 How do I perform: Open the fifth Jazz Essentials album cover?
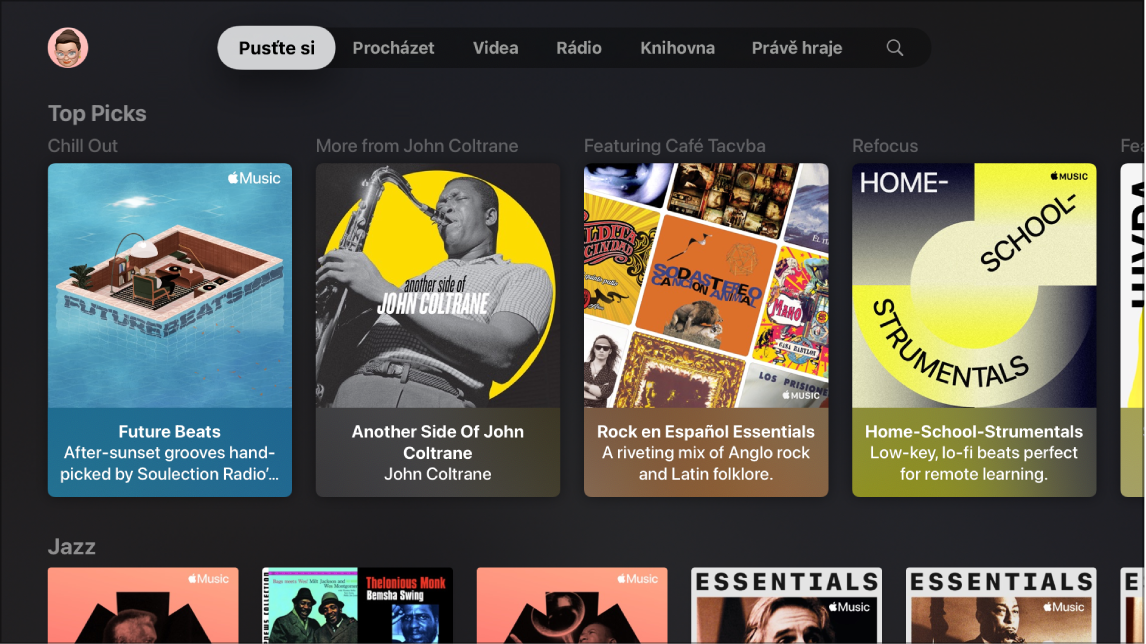(1001, 606)
